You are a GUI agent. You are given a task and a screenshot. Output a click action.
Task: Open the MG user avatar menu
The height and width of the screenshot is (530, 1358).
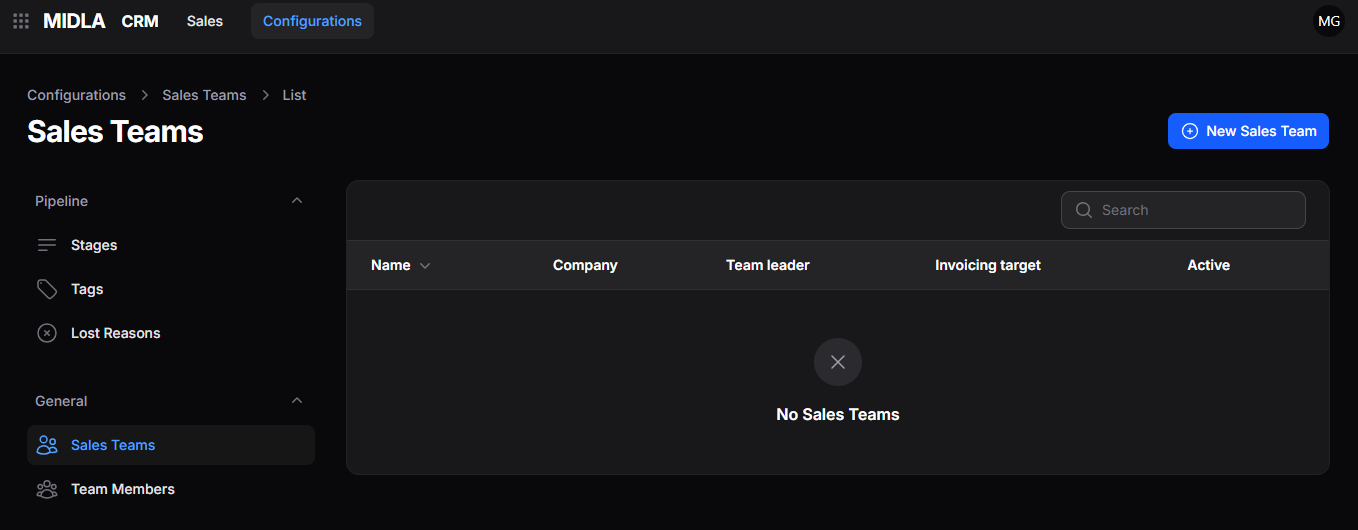(1329, 21)
